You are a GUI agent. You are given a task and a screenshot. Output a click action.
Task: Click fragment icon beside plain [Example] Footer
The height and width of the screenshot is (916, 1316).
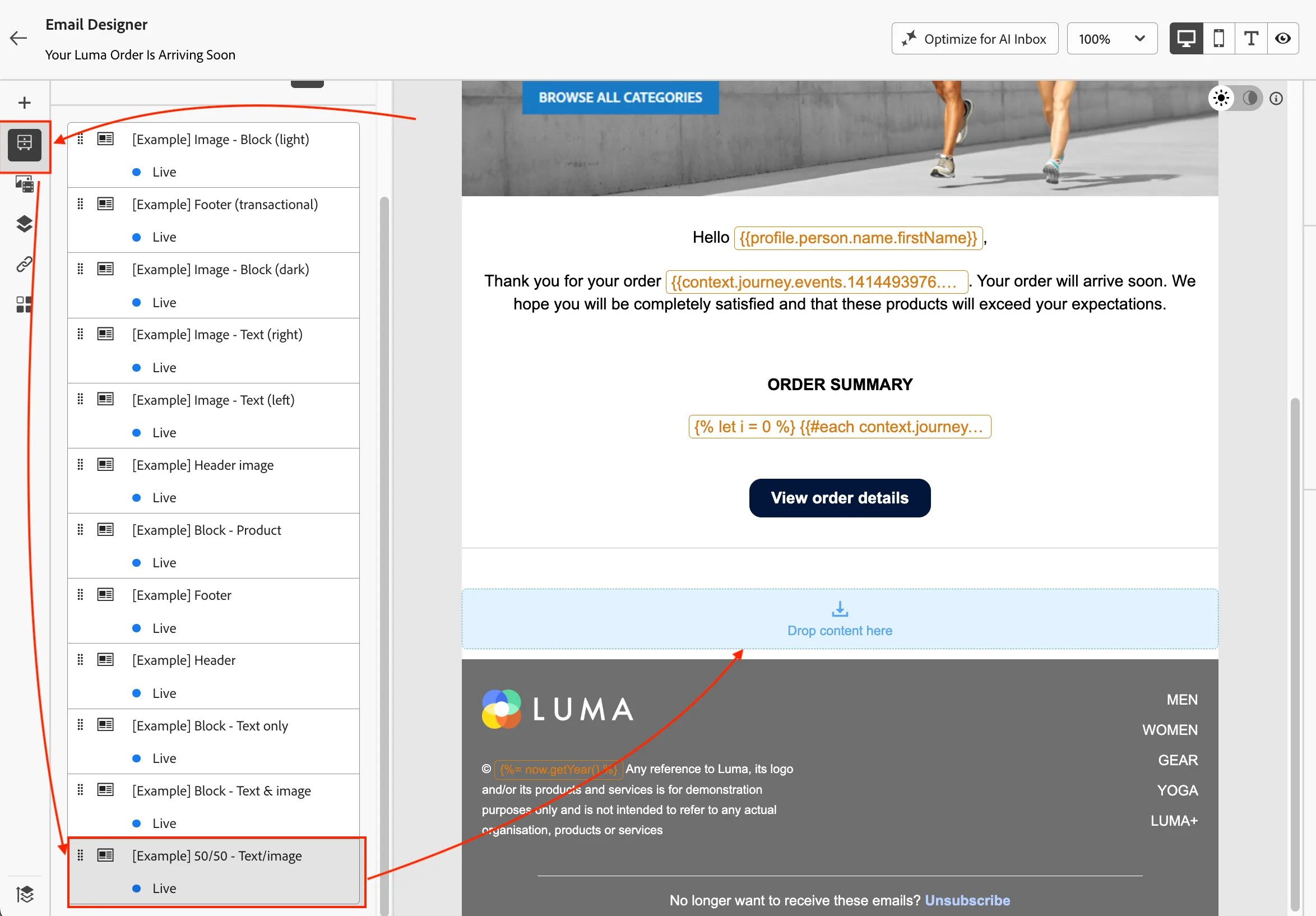coord(105,594)
